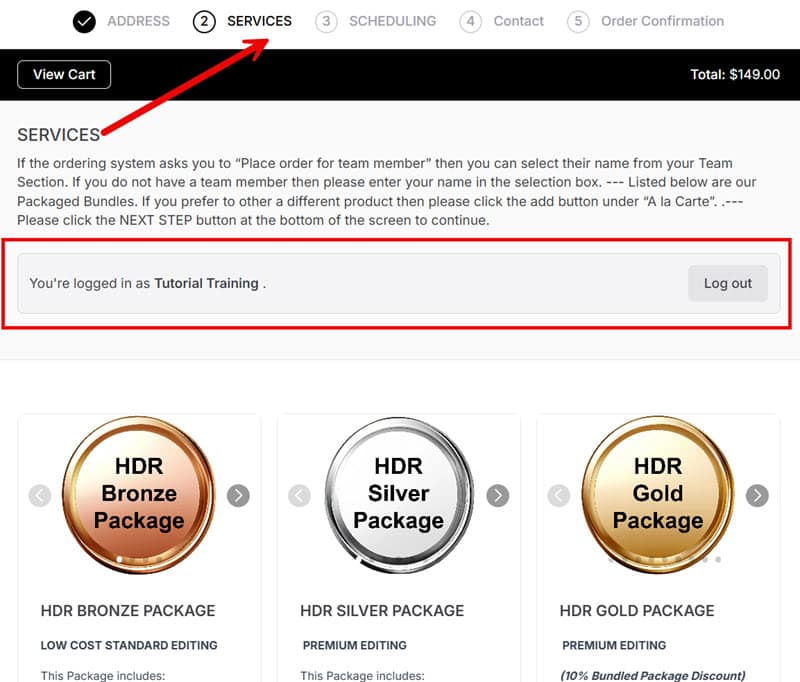Click the left arrow beside the Silver badge

point(299,496)
